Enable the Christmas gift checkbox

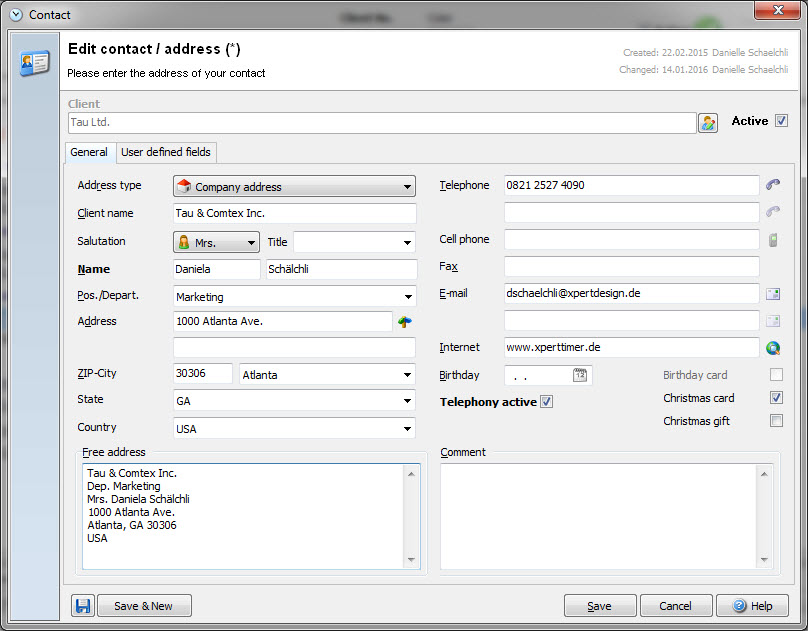point(776,421)
